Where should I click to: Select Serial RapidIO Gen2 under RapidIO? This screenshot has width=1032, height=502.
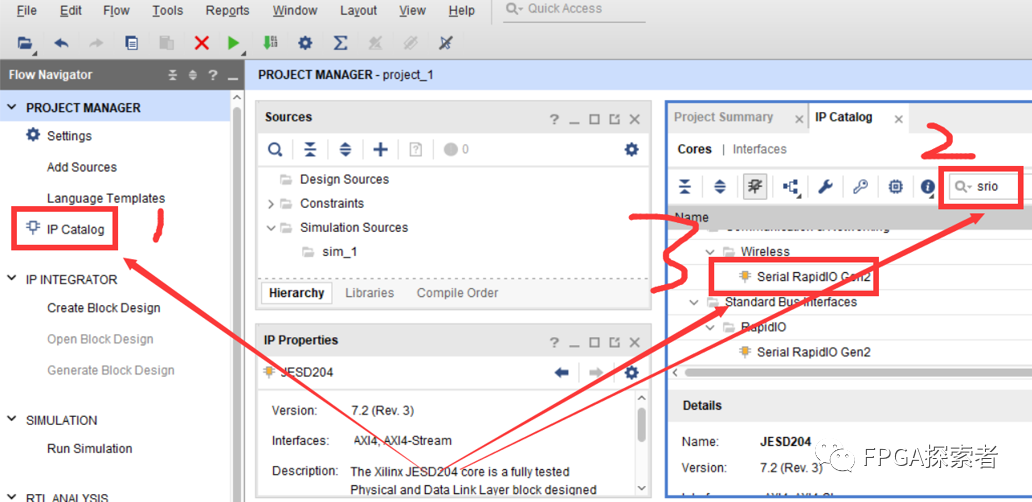[x=813, y=352]
